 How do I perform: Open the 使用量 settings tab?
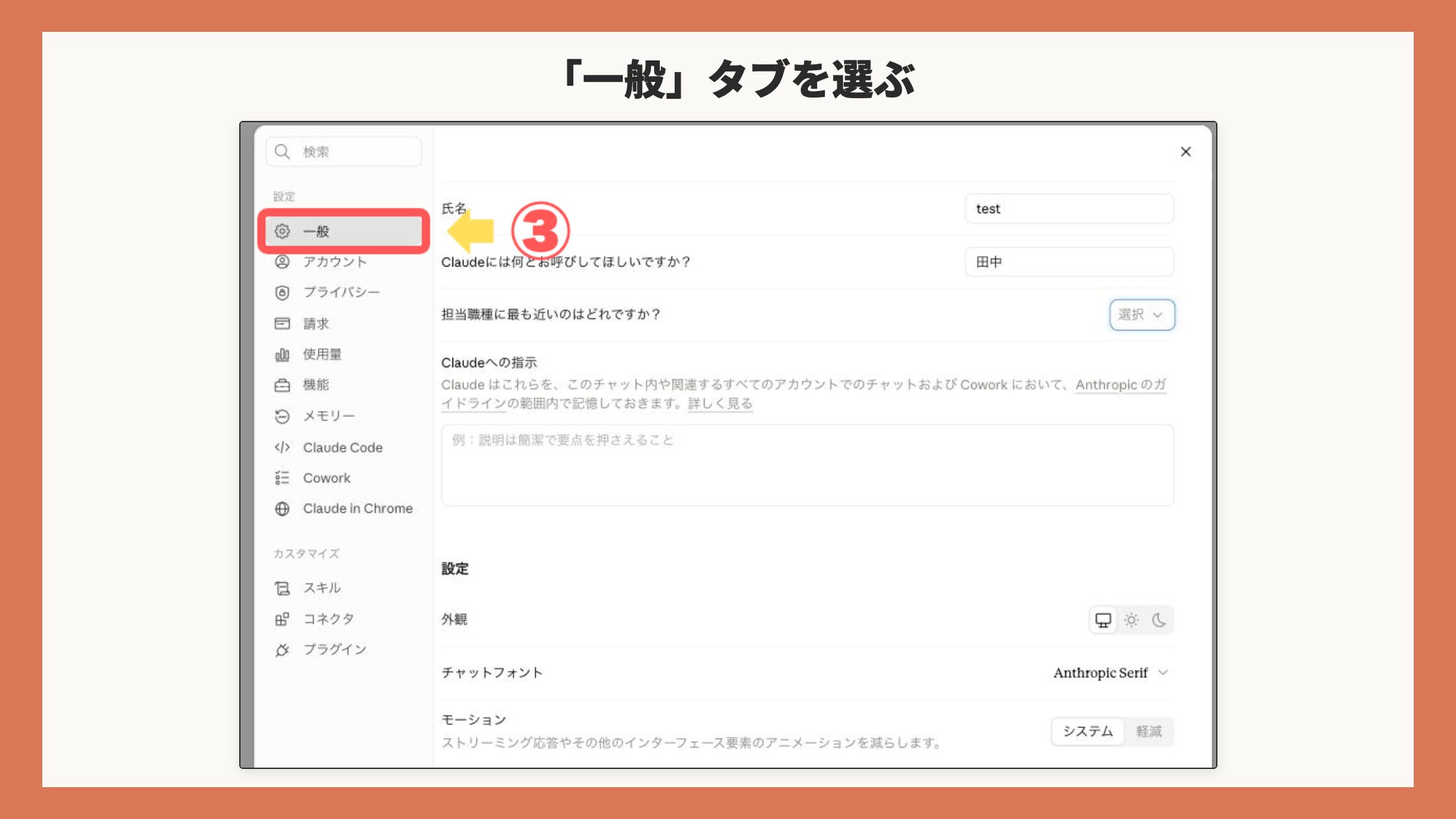pyautogui.click(x=344, y=354)
